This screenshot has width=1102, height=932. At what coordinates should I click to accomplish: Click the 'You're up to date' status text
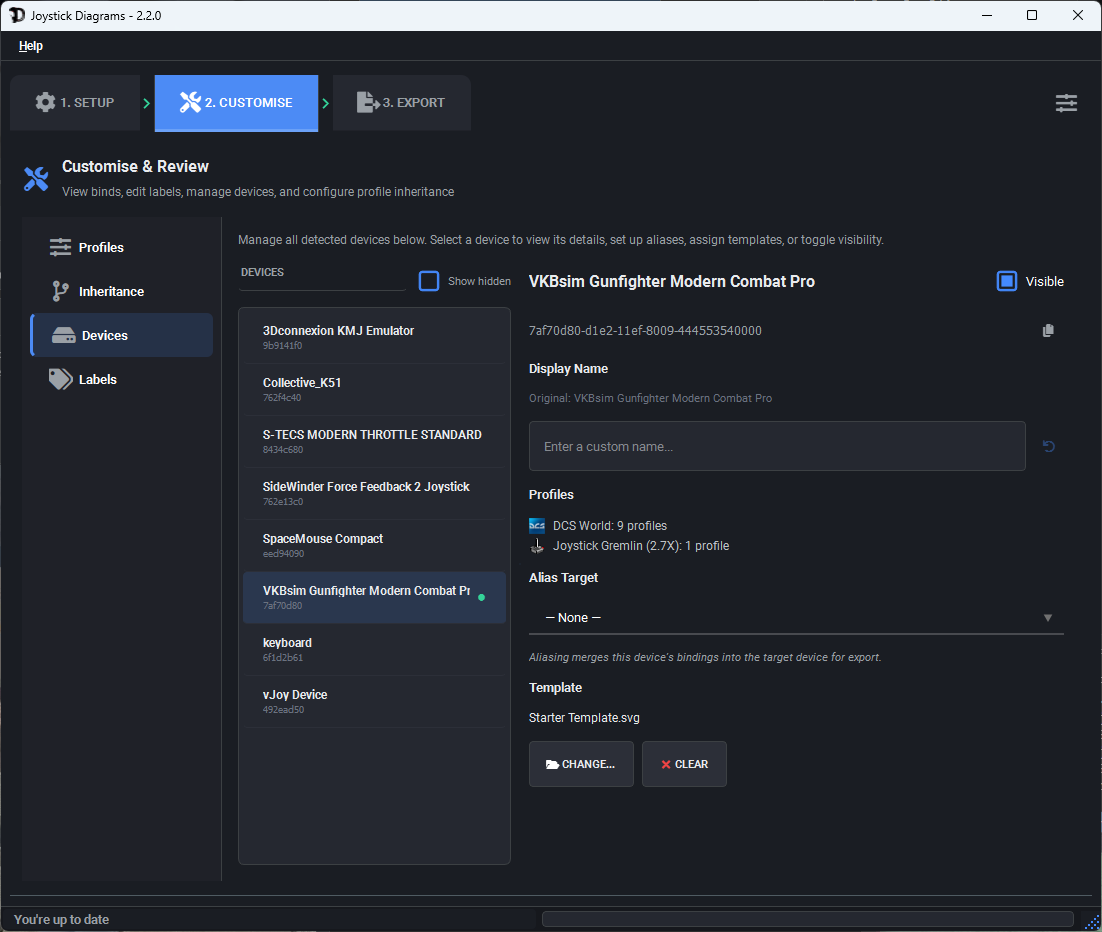click(61, 919)
